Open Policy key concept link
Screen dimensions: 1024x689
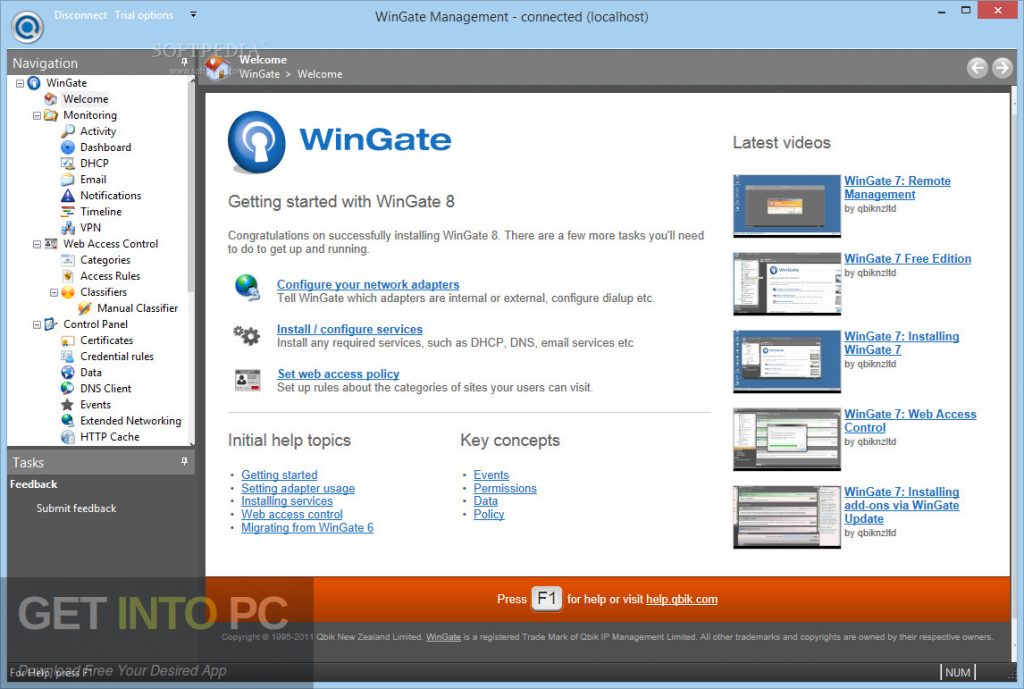pyautogui.click(x=488, y=514)
